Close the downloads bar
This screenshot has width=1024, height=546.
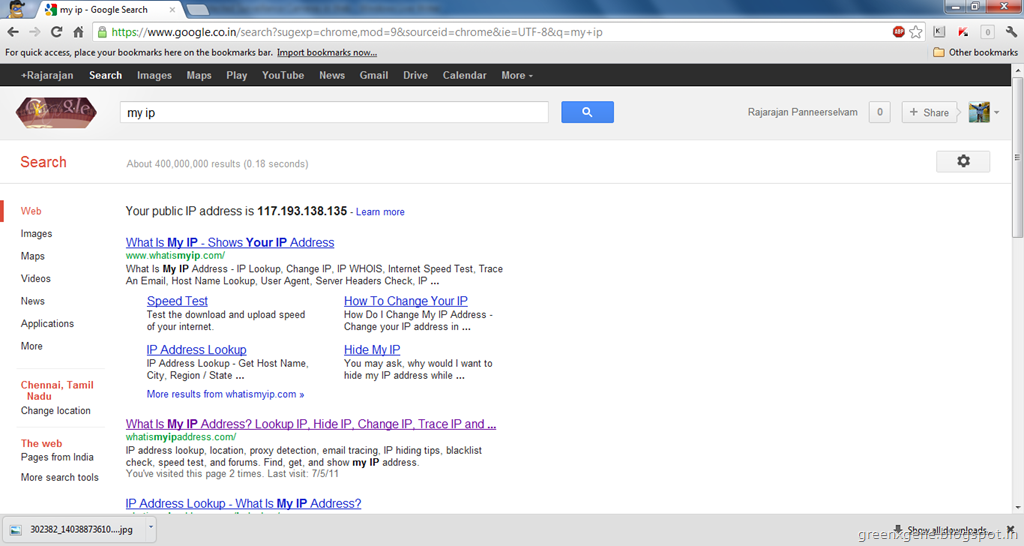click(1011, 530)
